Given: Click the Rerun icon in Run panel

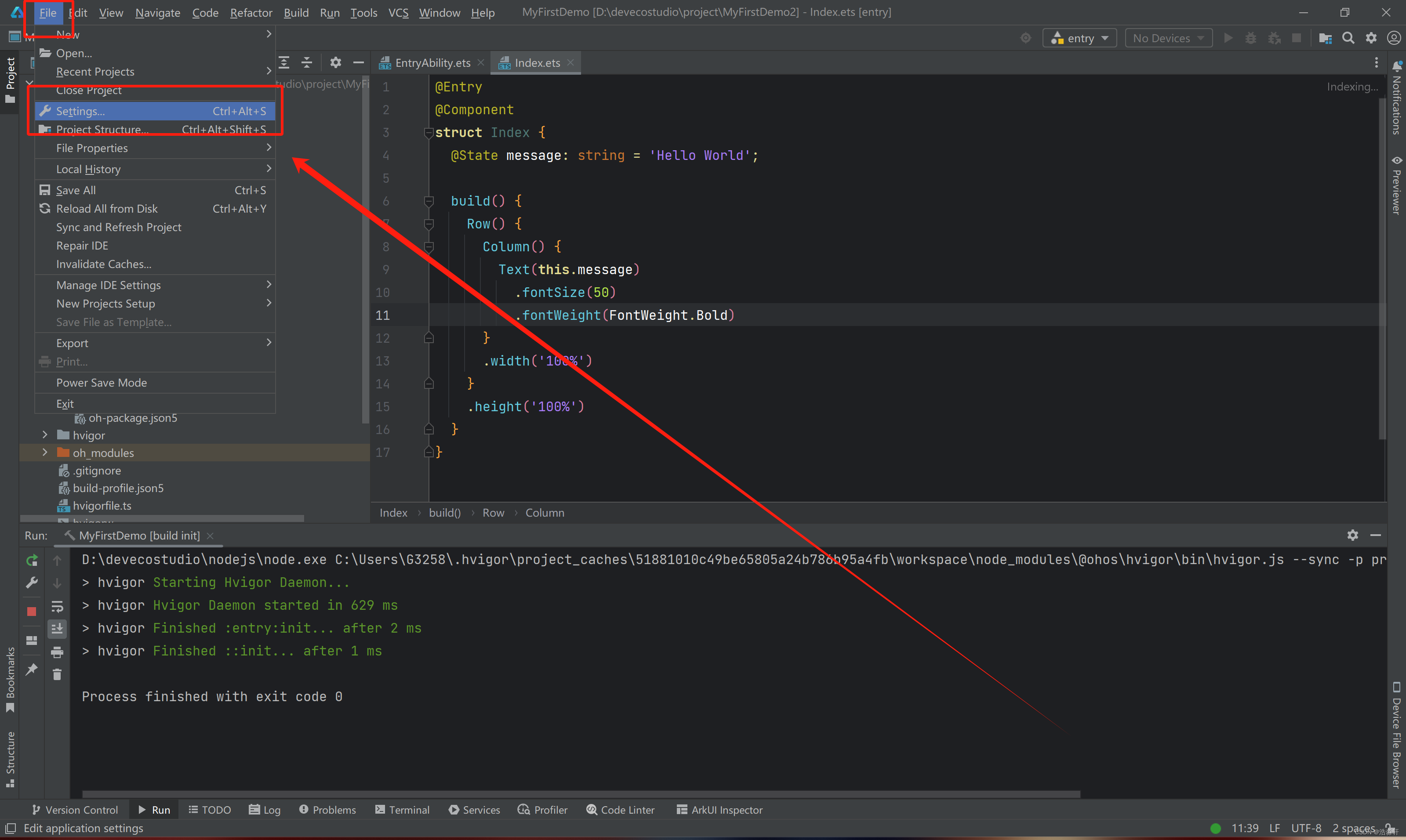Looking at the screenshot, I should click(x=32, y=561).
